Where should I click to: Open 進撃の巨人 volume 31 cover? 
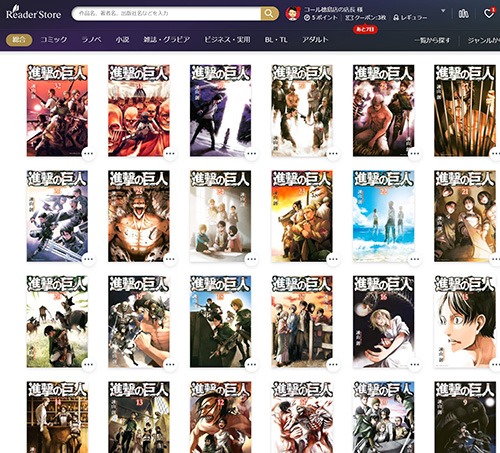[x=139, y=111]
